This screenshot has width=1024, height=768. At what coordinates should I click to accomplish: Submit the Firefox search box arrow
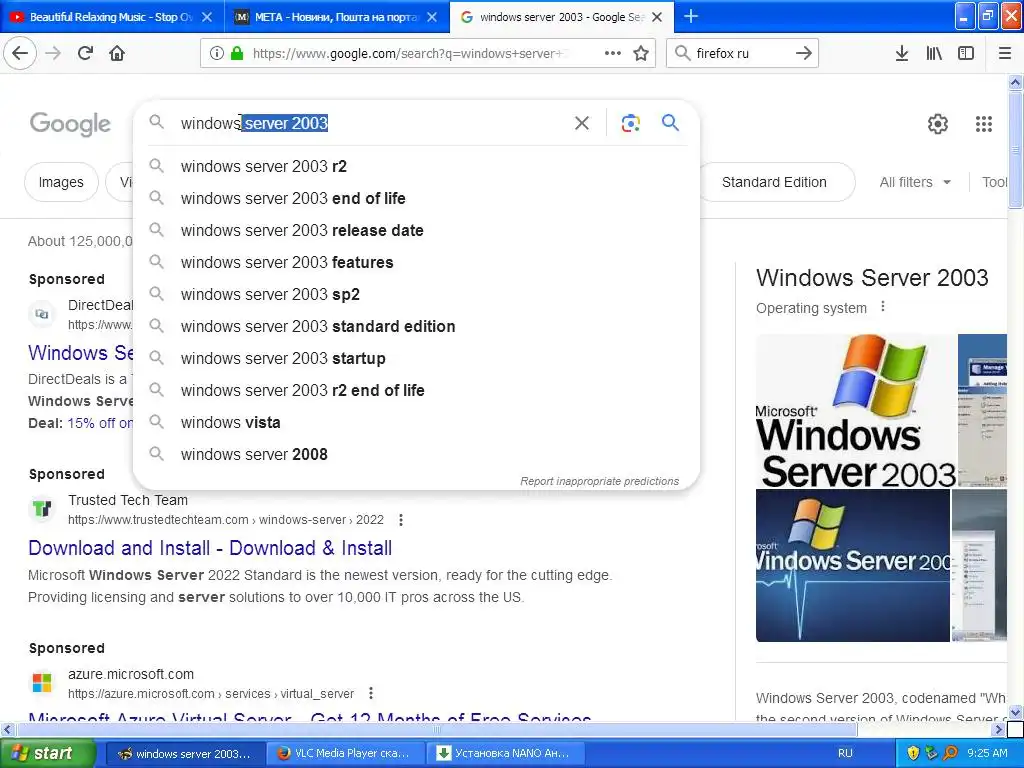coord(804,53)
